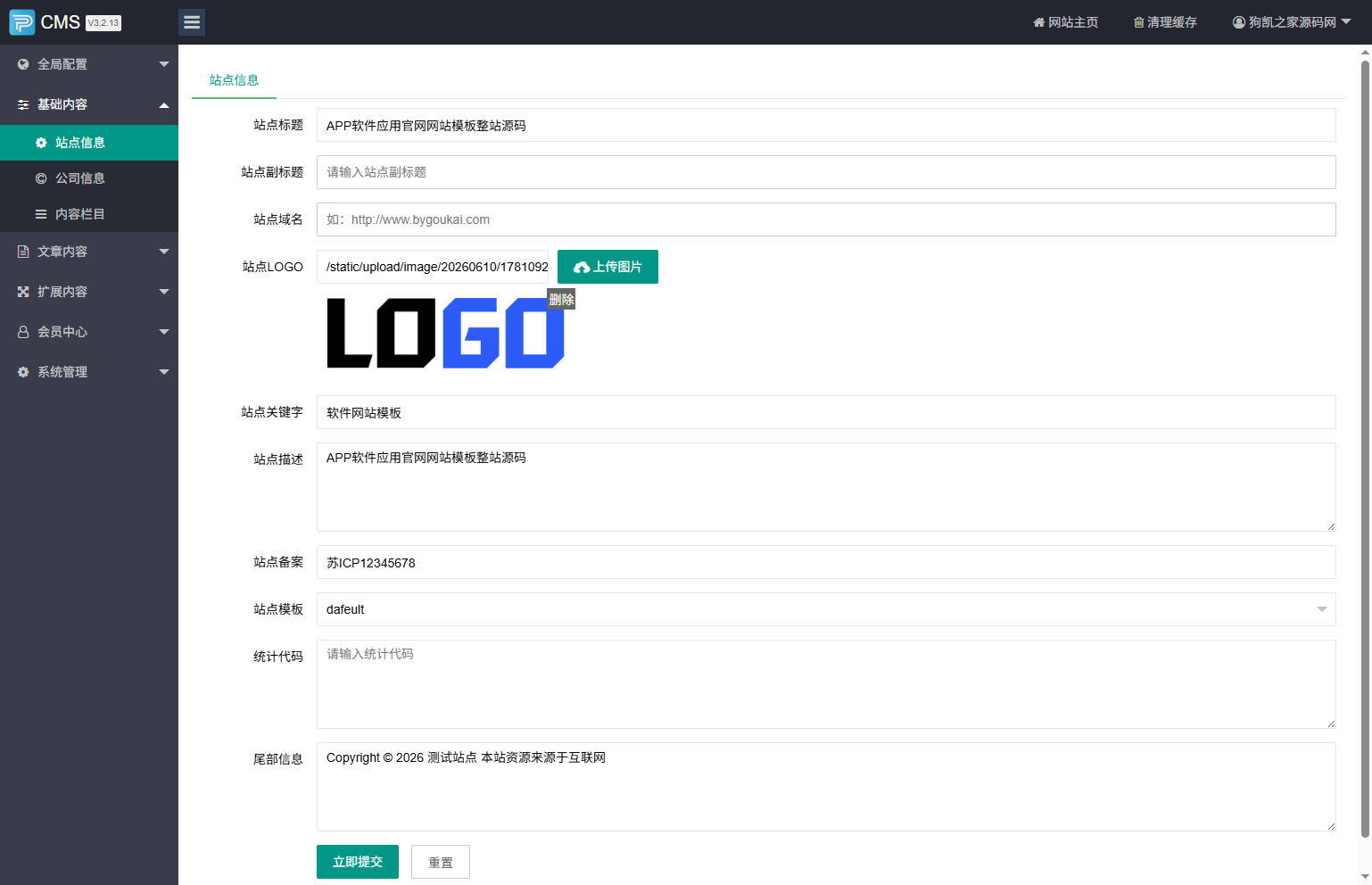Click the user icon beside 会员中心

23,332
